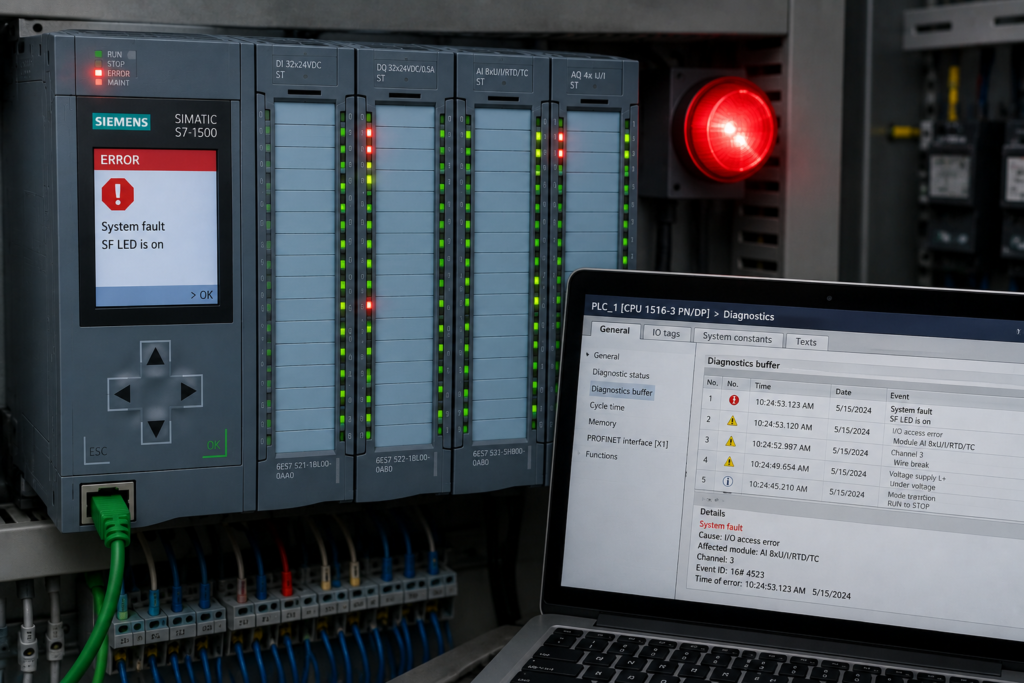Select the Wire break event entry
This screenshot has height=683, width=1024.
click(911, 463)
